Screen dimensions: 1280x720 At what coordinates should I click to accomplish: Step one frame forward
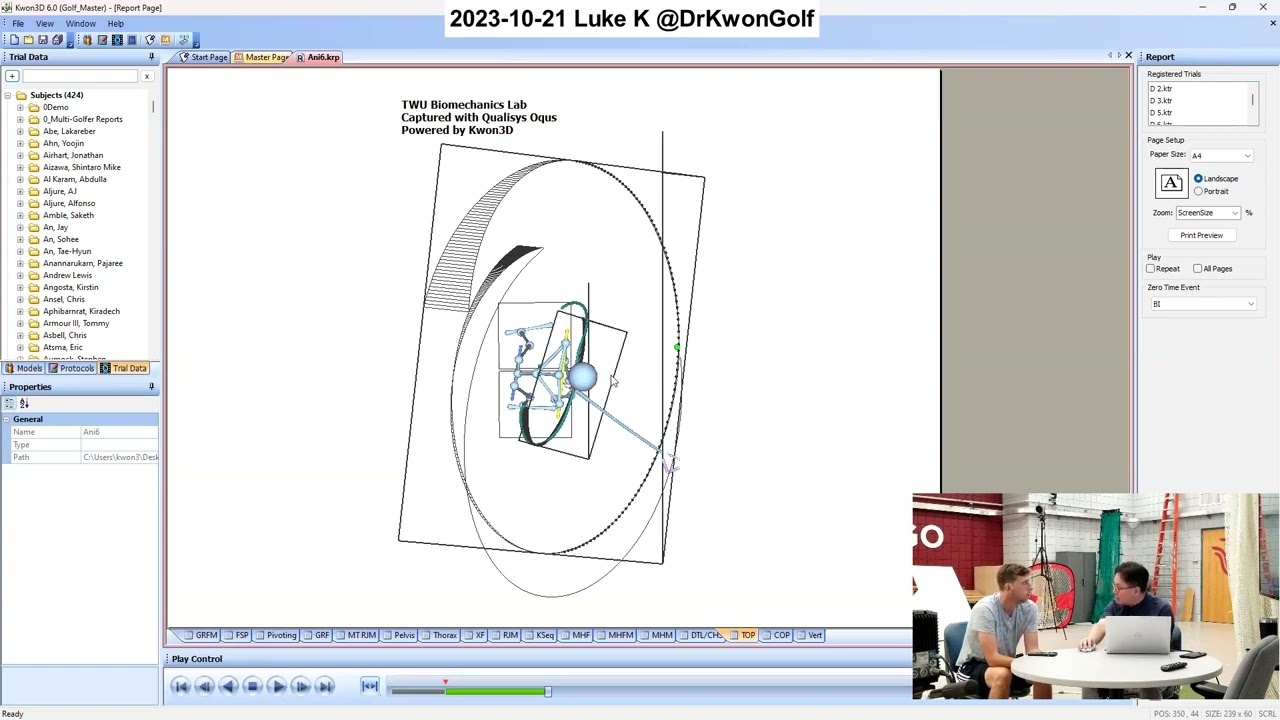coord(301,686)
